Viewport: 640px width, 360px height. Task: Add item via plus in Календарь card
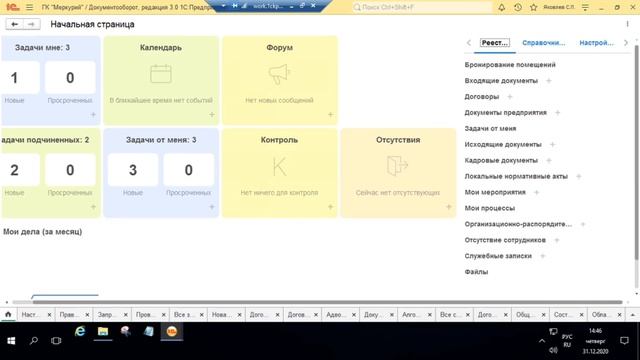212,115
